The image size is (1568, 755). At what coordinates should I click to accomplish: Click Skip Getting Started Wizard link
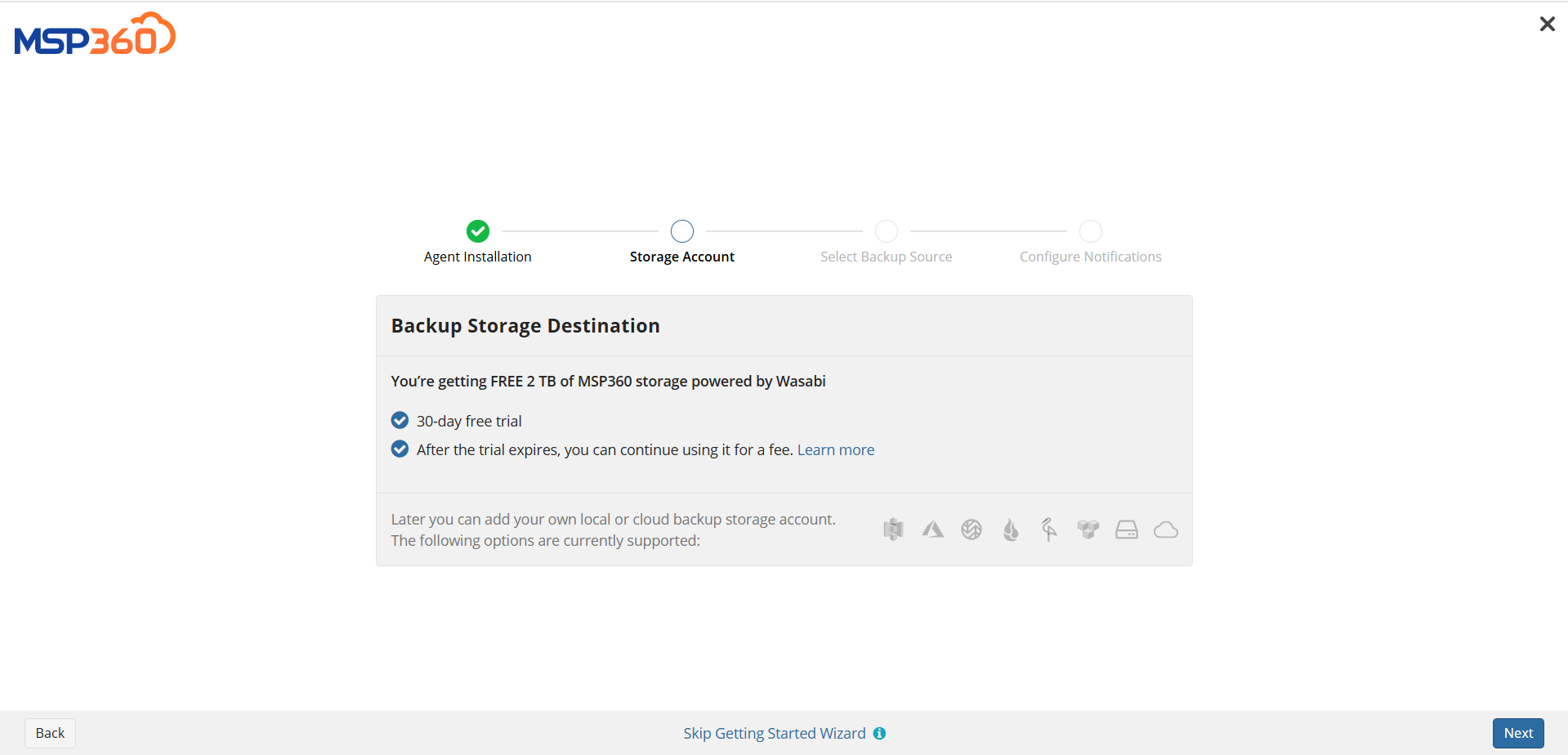tap(775, 733)
